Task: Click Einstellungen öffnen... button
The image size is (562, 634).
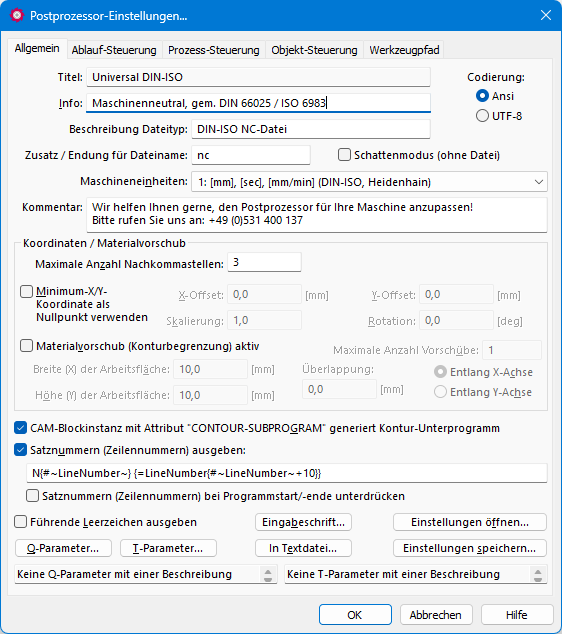Action: coord(470,522)
